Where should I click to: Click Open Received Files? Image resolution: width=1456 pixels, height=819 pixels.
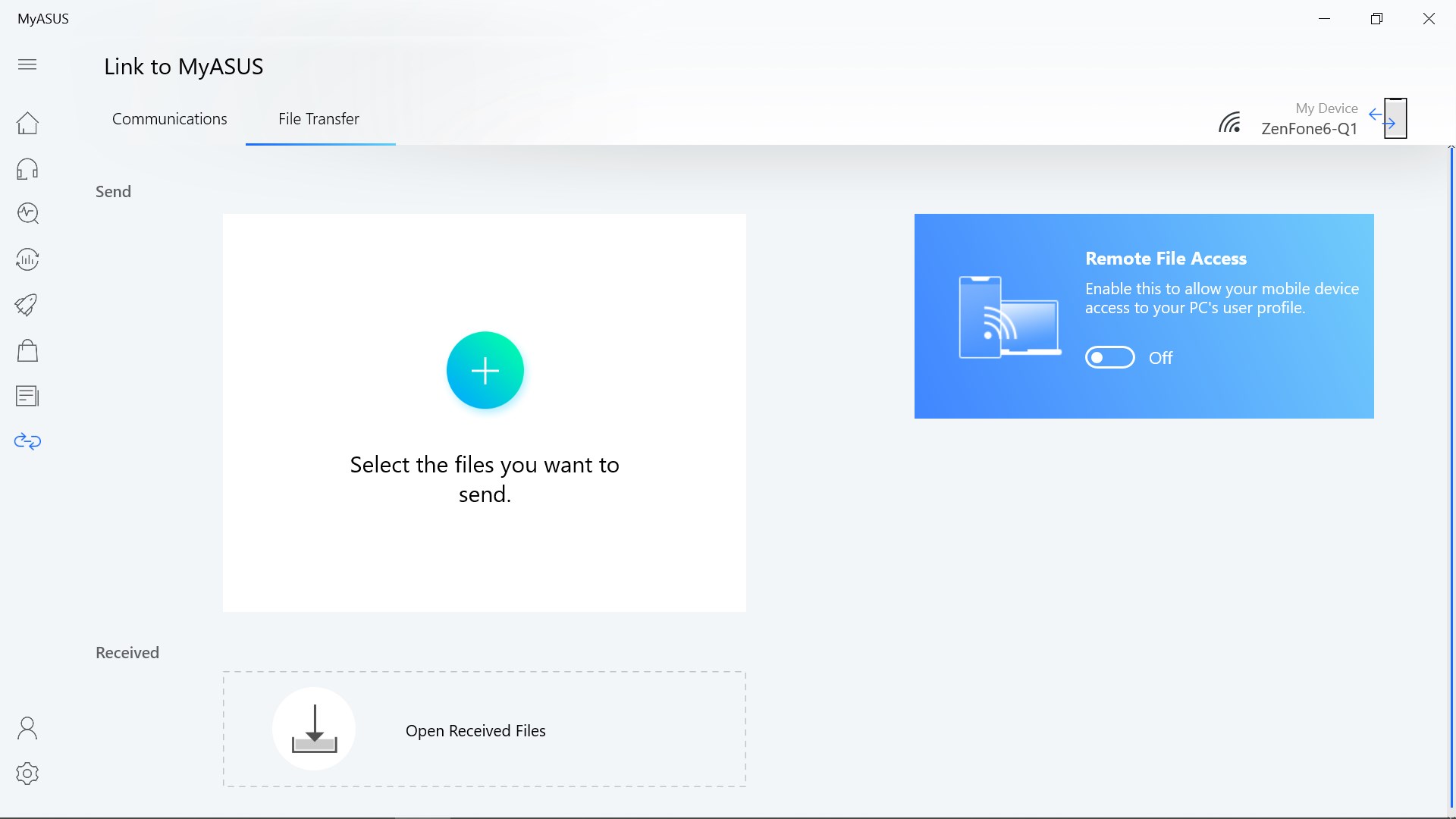click(475, 731)
